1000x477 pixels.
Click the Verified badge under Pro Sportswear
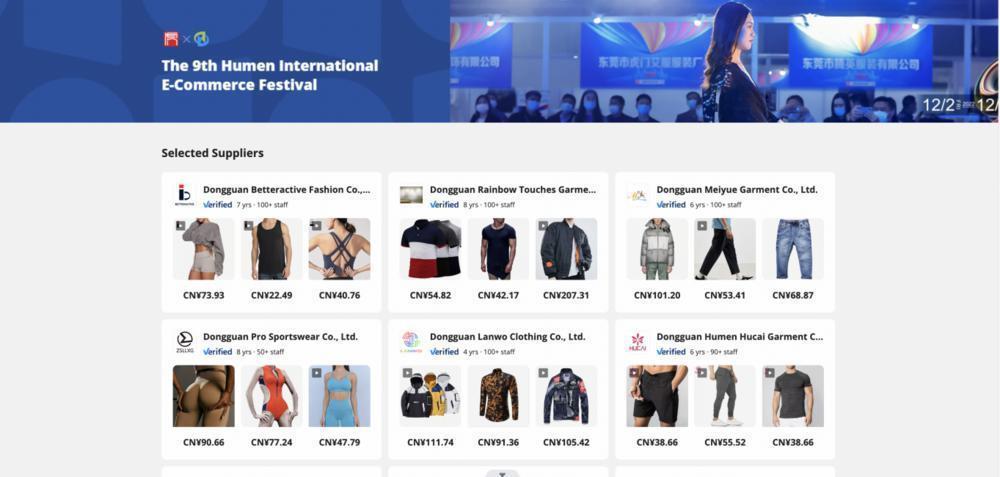217,352
